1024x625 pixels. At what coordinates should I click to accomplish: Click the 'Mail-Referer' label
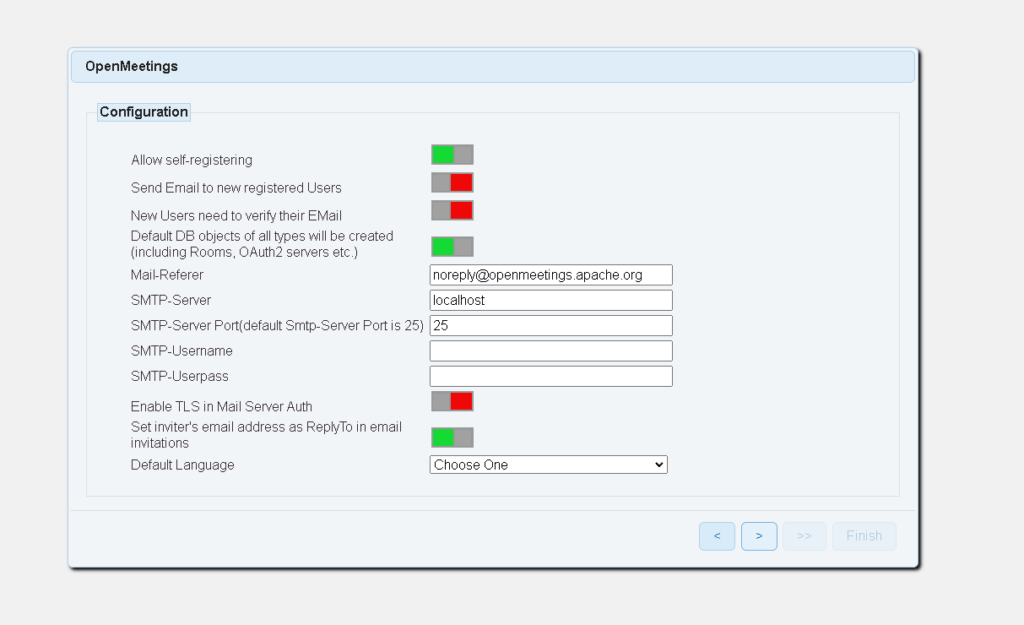167,275
